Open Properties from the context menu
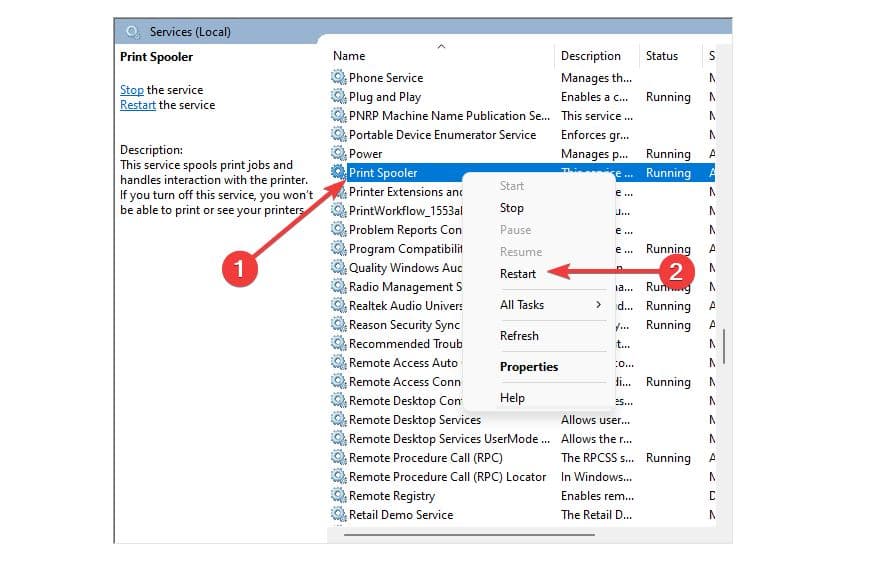This screenshot has height=566, width=877. coord(529,367)
